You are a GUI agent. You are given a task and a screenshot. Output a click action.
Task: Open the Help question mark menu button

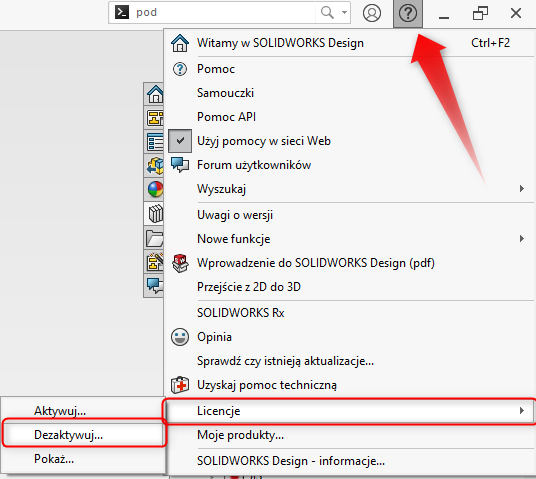408,13
